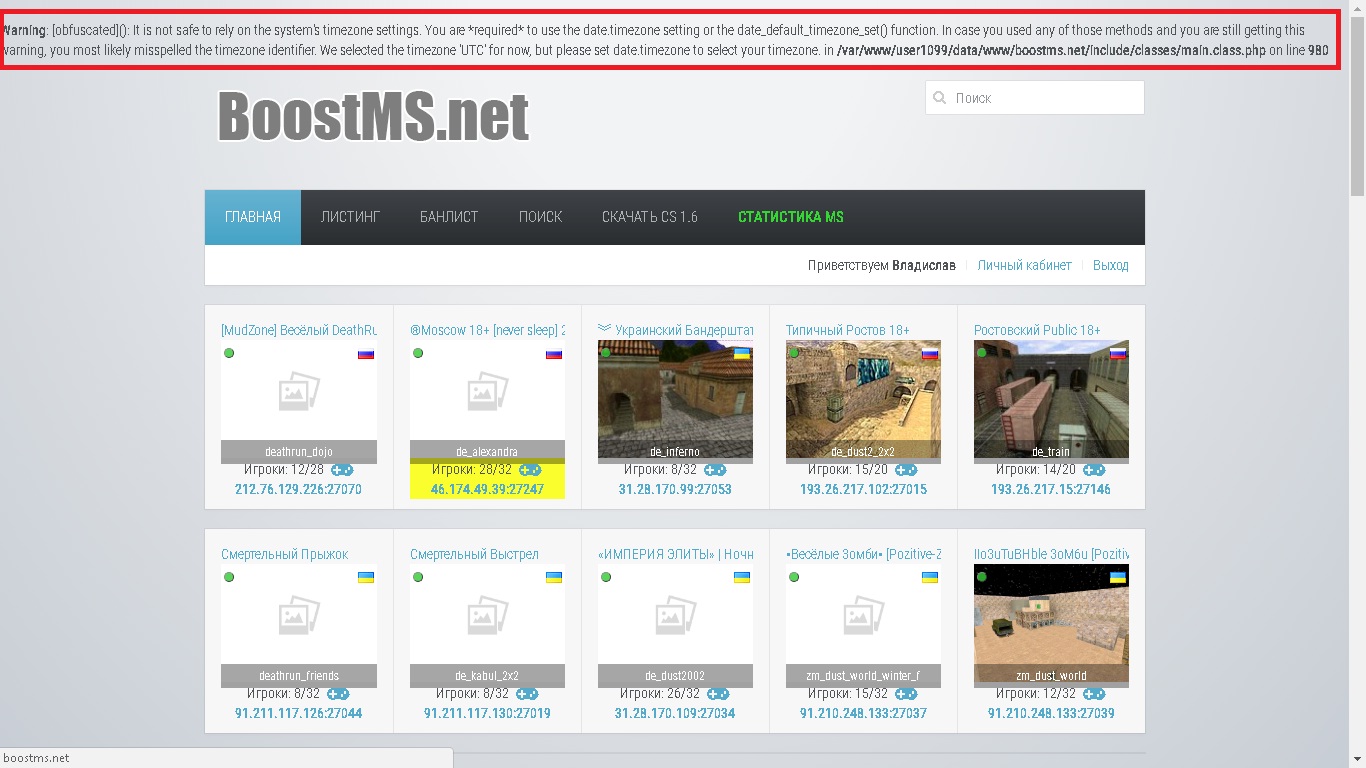Open the Смертельный Прыжок server title
This screenshot has width=1366, height=768.
pos(285,554)
